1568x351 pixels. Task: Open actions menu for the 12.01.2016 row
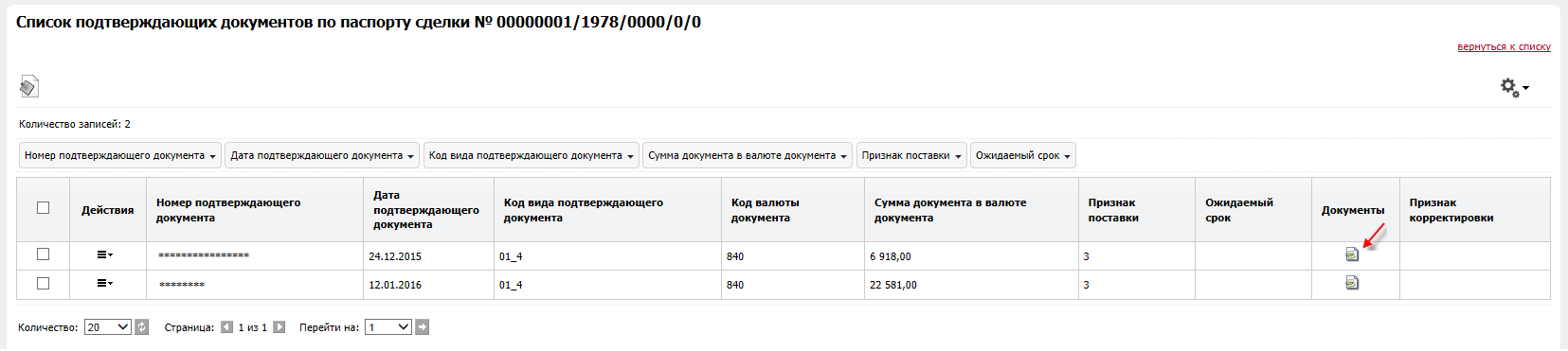(x=104, y=283)
